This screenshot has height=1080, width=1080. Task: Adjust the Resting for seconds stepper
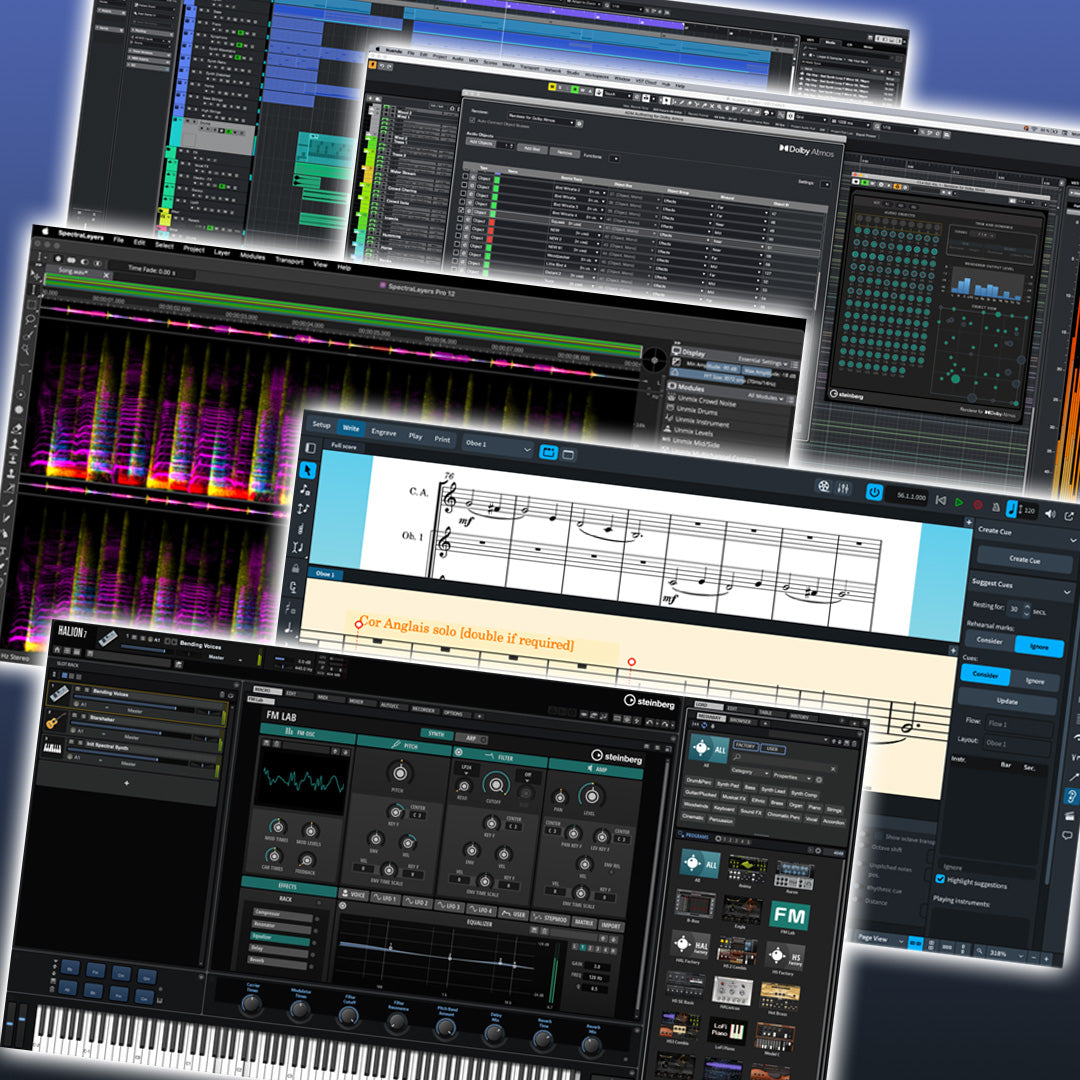[1026, 610]
